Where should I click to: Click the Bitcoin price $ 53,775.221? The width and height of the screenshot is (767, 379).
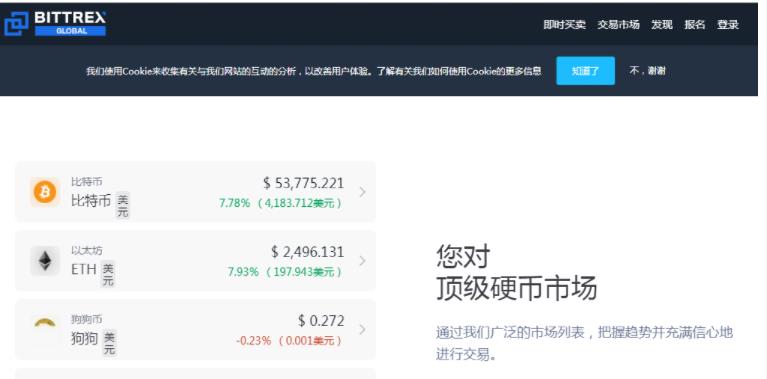coord(304,183)
